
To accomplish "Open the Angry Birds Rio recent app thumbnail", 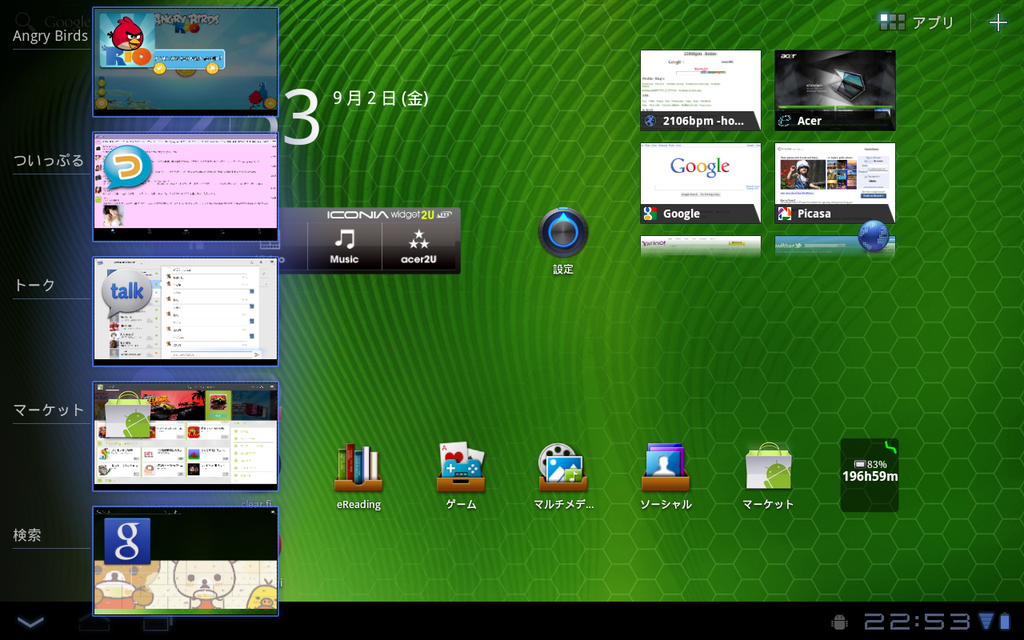I will pos(185,62).
